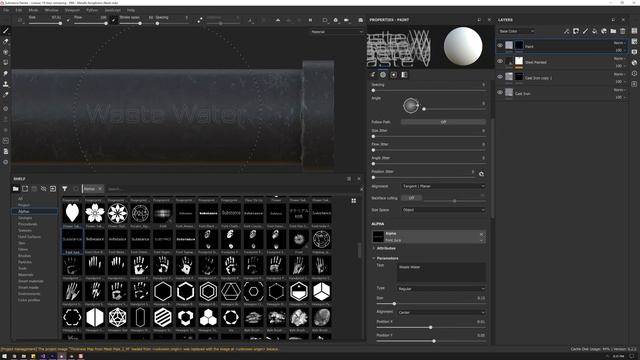Toggle Lazy Mouse icon in toolbar

pyautogui.click(x=200, y=20)
